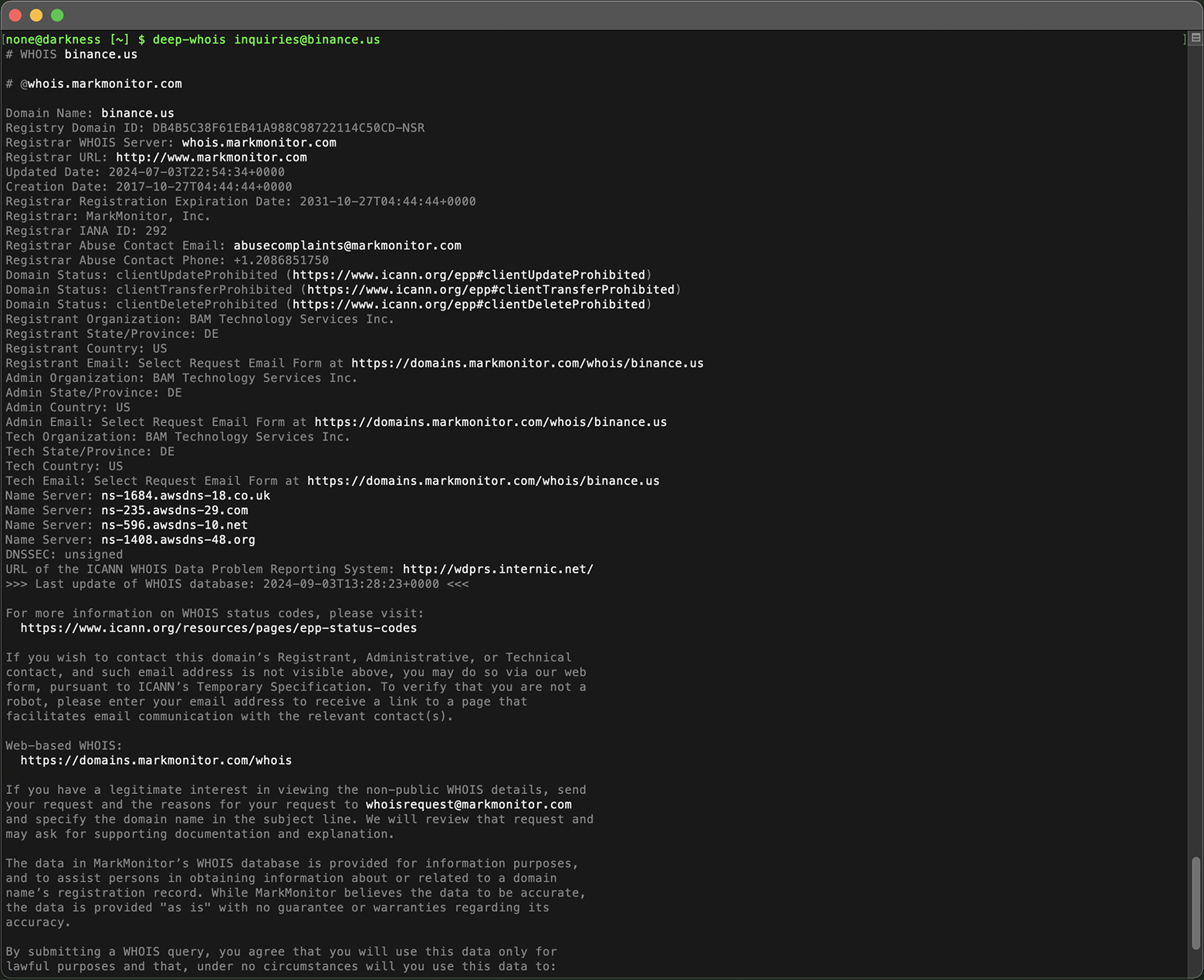This screenshot has width=1204, height=980.
Task: Open the WHOIS Data Problem Reporting System URL
Action: tap(497, 569)
